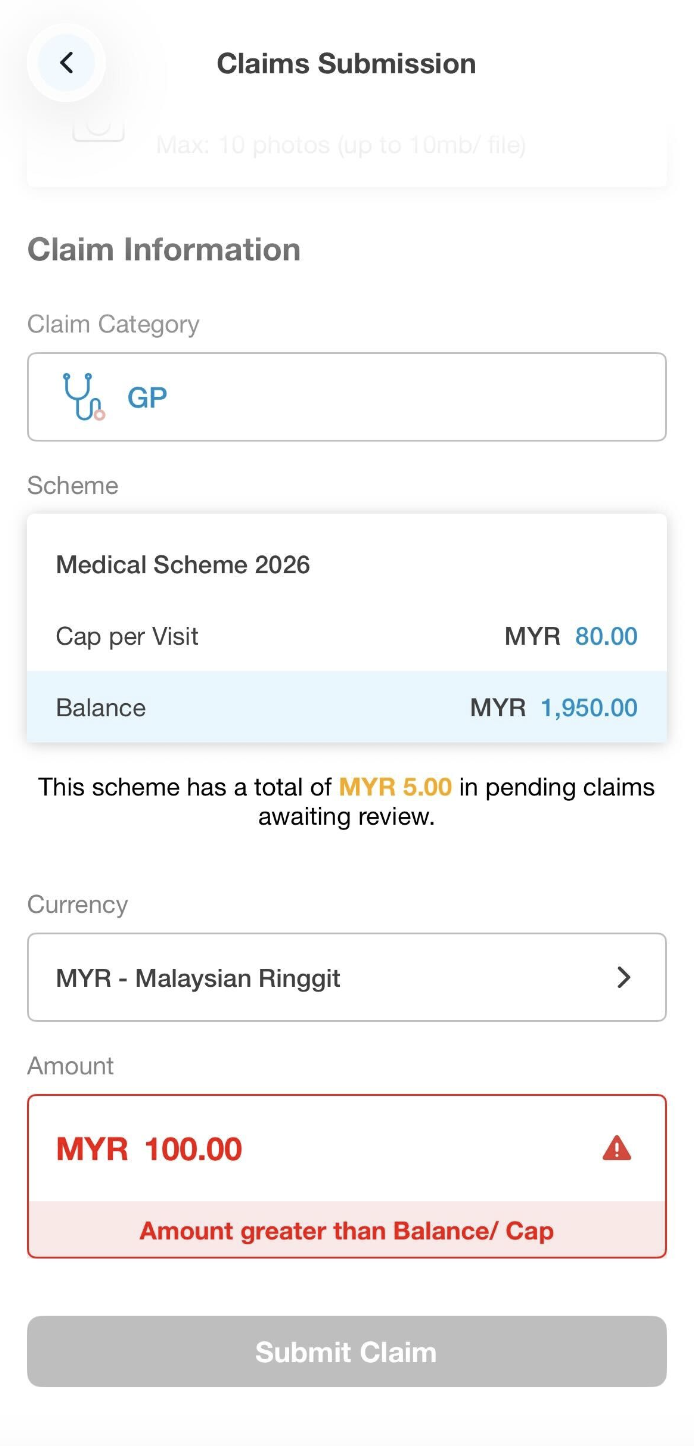Click the 1,950.00 balance value
The height and width of the screenshot is (1446, 694).
[589, 708]
